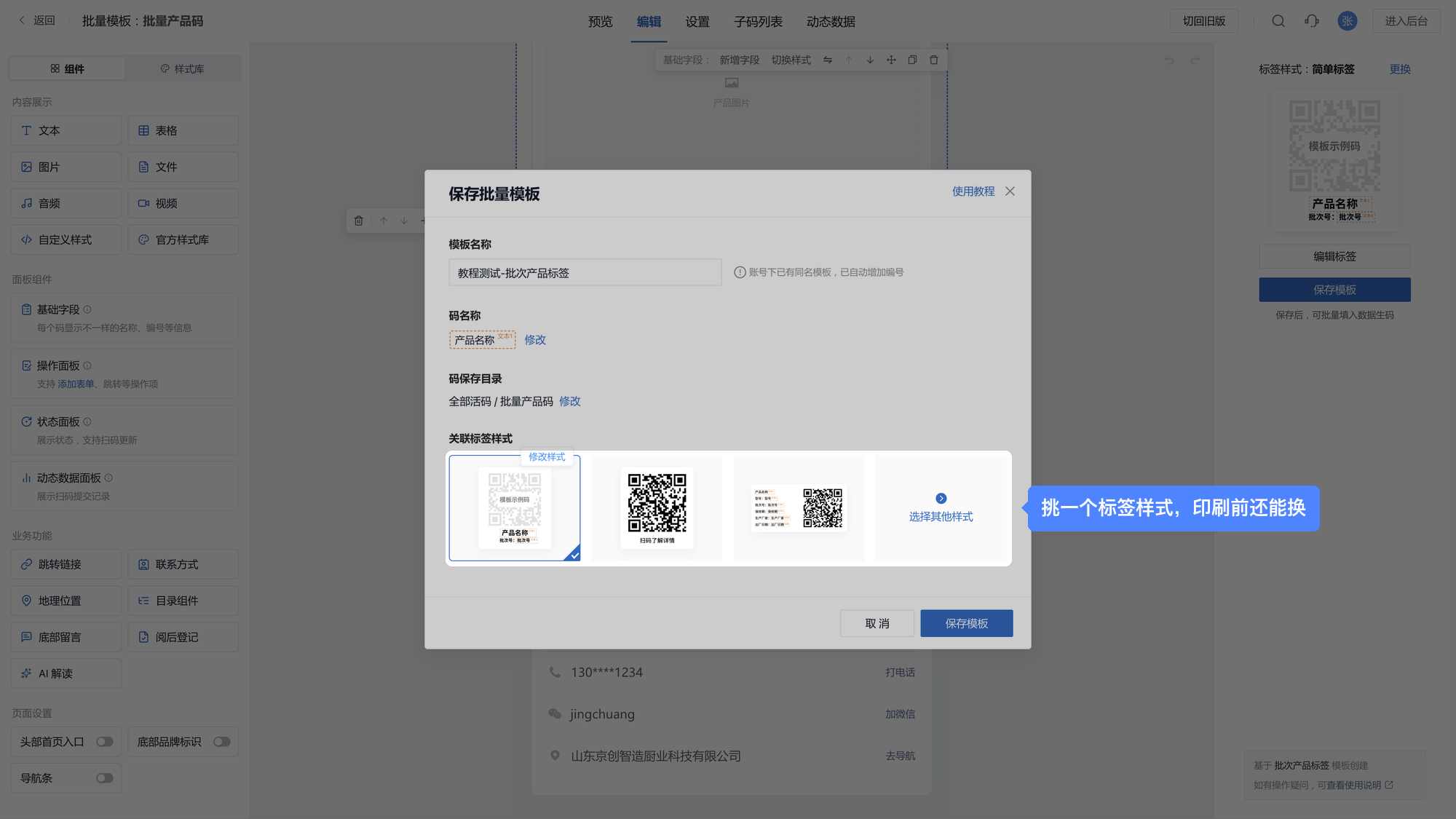This screenshot has width=1456, height=819.
Task: Select the label style with field list and QR
Action: coord(799,508)
